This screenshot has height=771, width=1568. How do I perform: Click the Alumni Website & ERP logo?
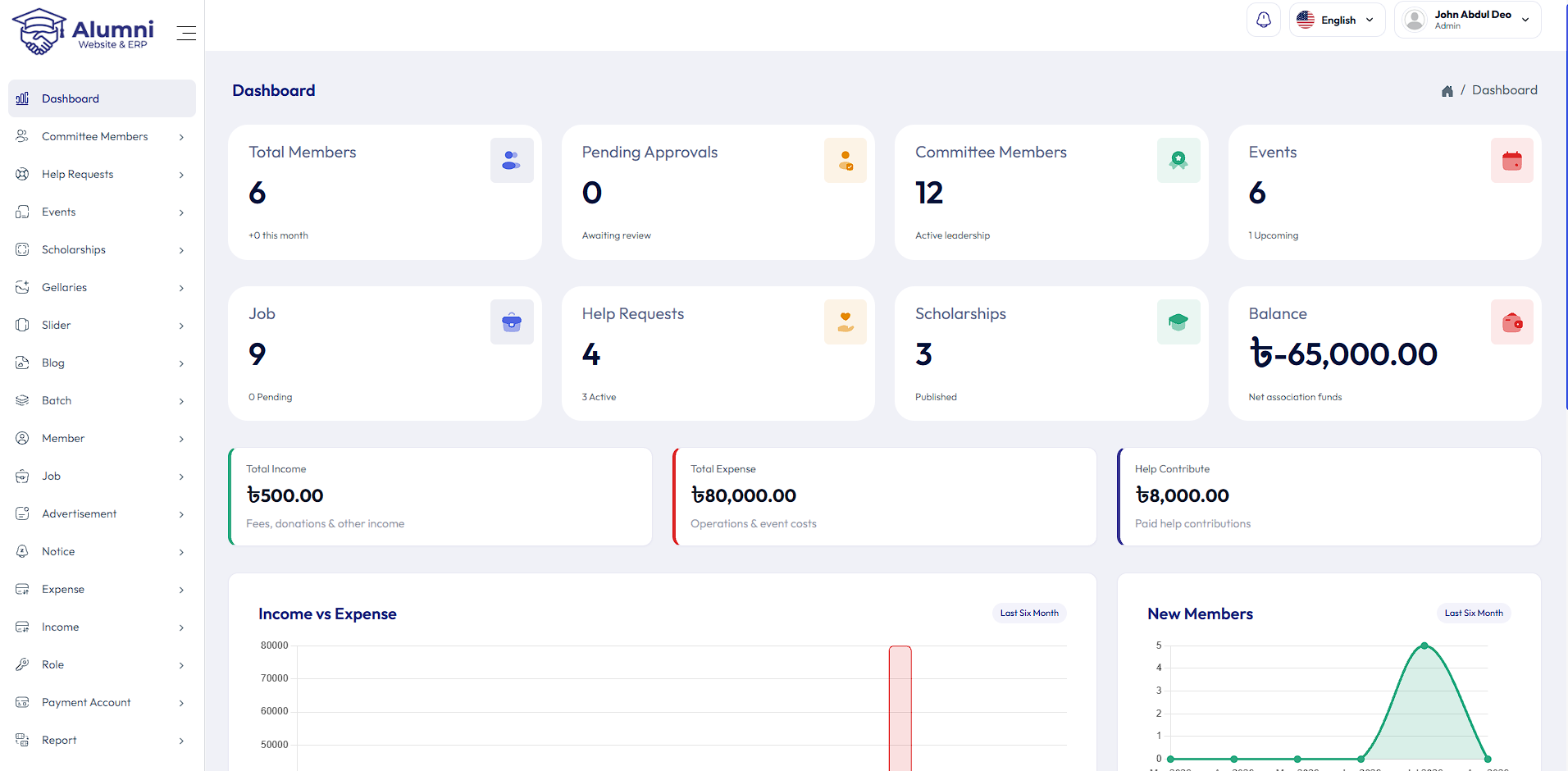(x=83, y=31)
